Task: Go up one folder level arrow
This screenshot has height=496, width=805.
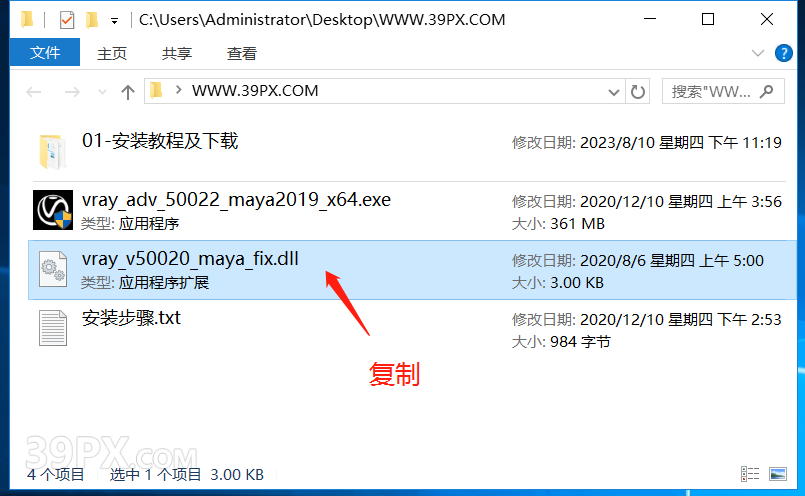Action: pos(128,92)
